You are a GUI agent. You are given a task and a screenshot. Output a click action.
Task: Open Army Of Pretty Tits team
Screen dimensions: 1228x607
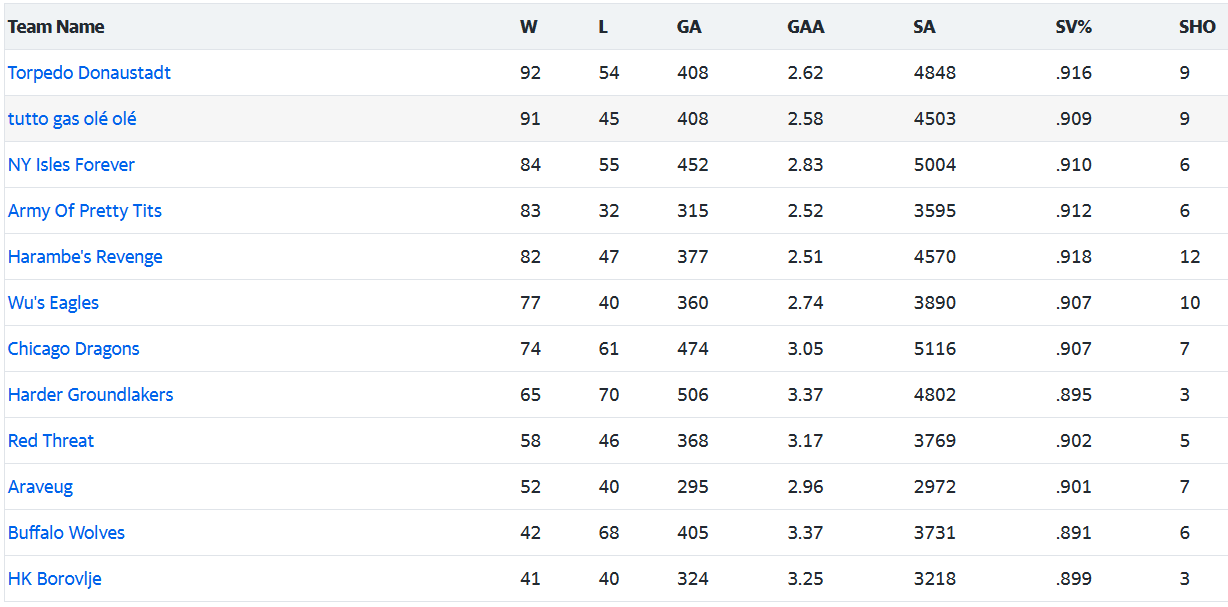[85, 211]
